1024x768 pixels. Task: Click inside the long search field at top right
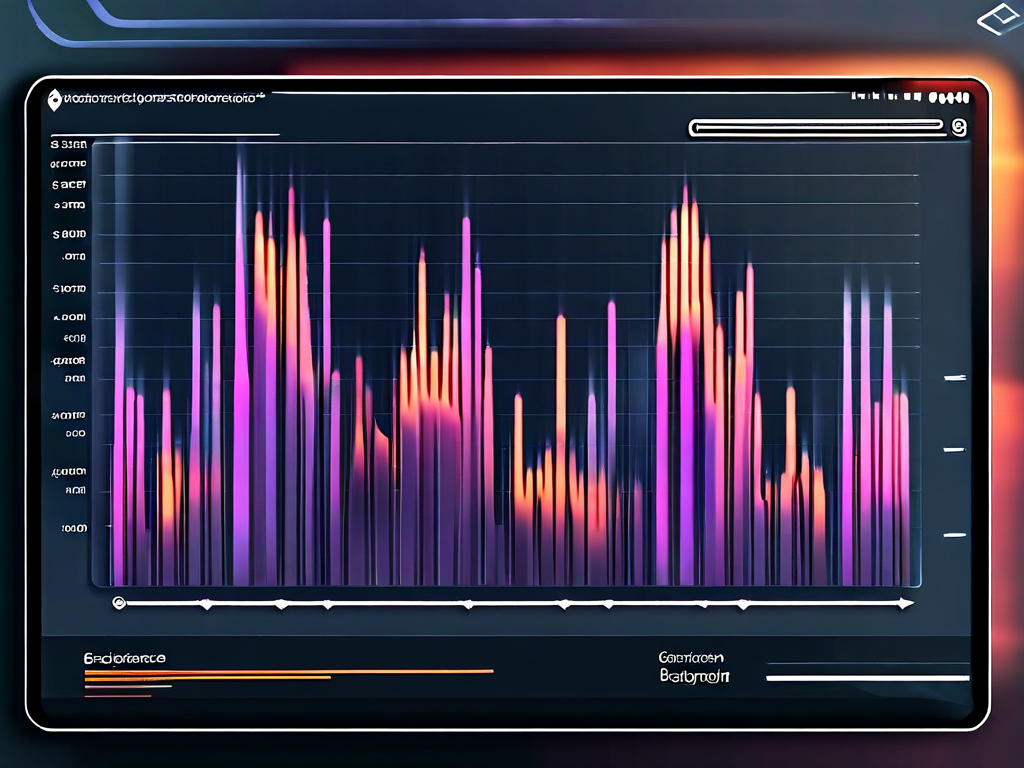pyautogui.click(x=816, y=127)
